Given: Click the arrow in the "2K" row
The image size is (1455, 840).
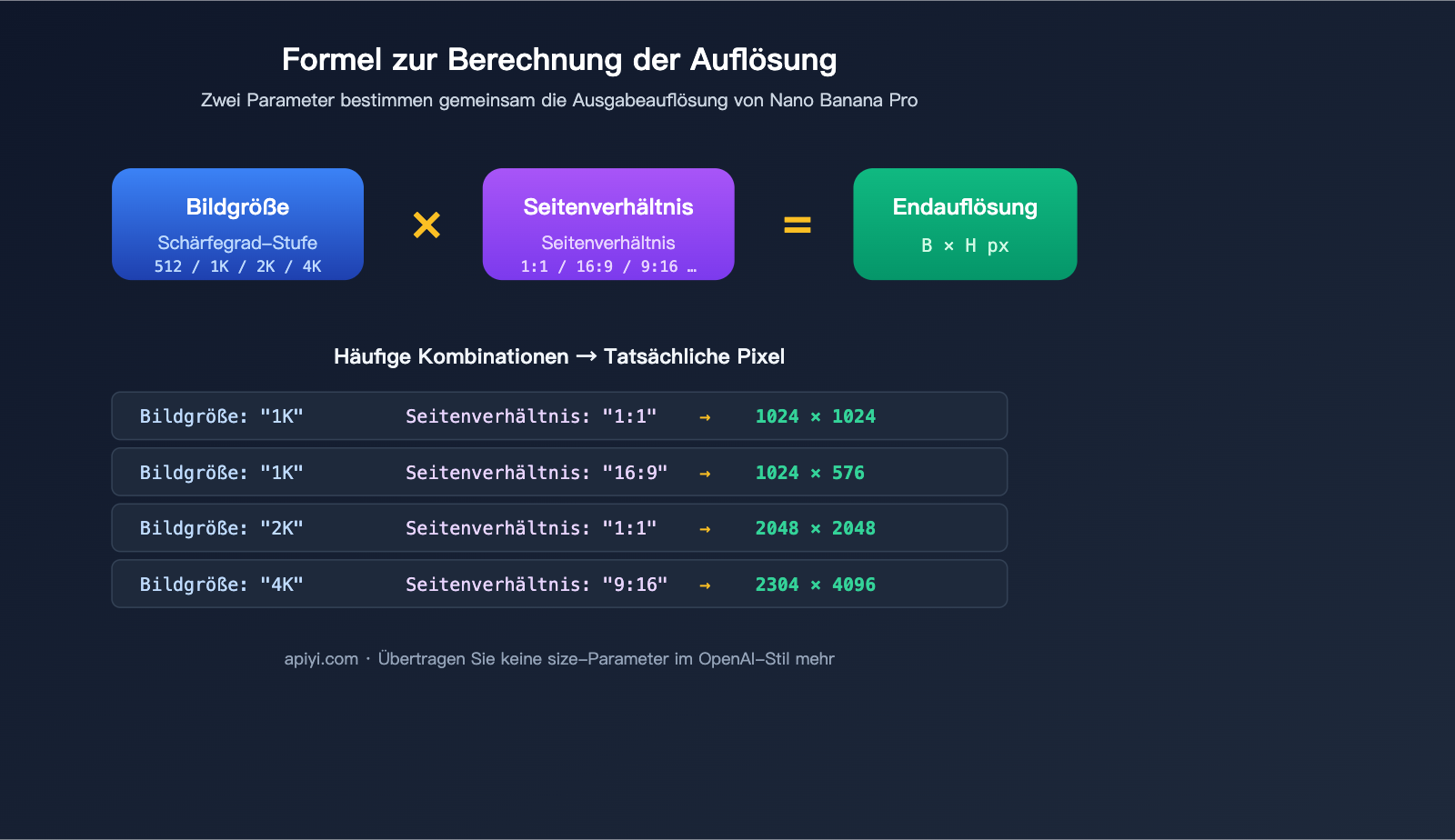Looking at the screenshot, I should [705, 529].
